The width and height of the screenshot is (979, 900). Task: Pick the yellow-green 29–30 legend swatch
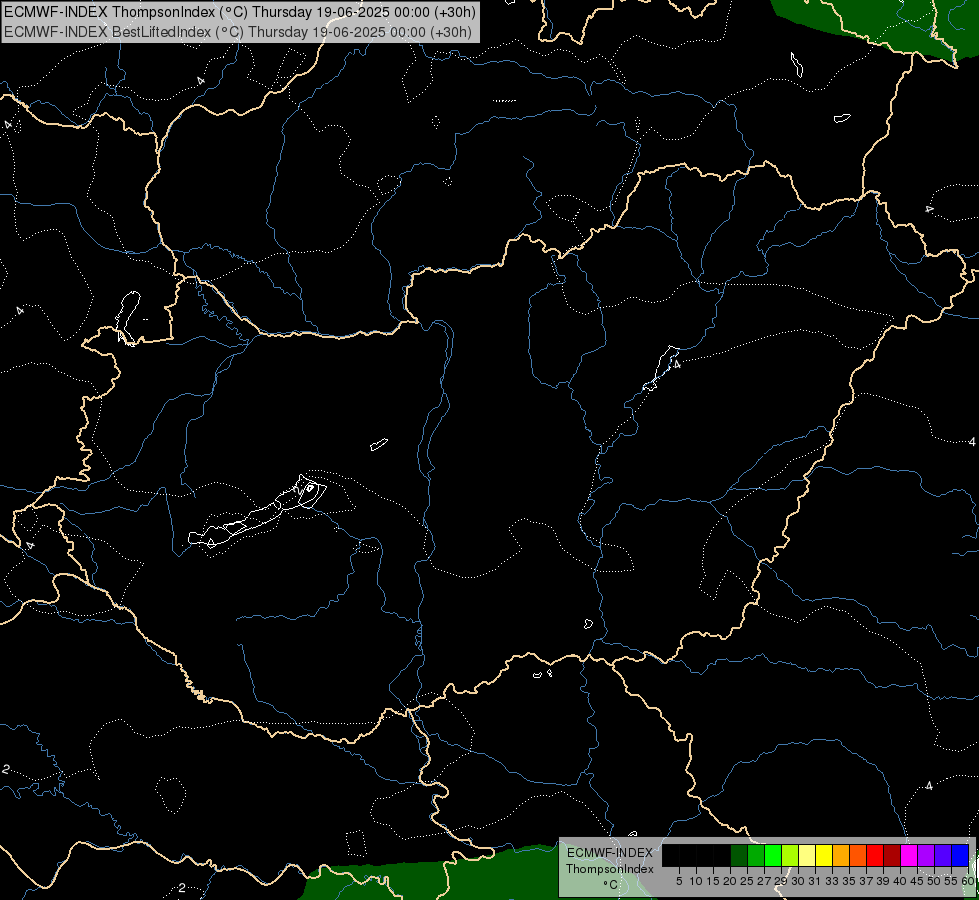pos(790,855)
